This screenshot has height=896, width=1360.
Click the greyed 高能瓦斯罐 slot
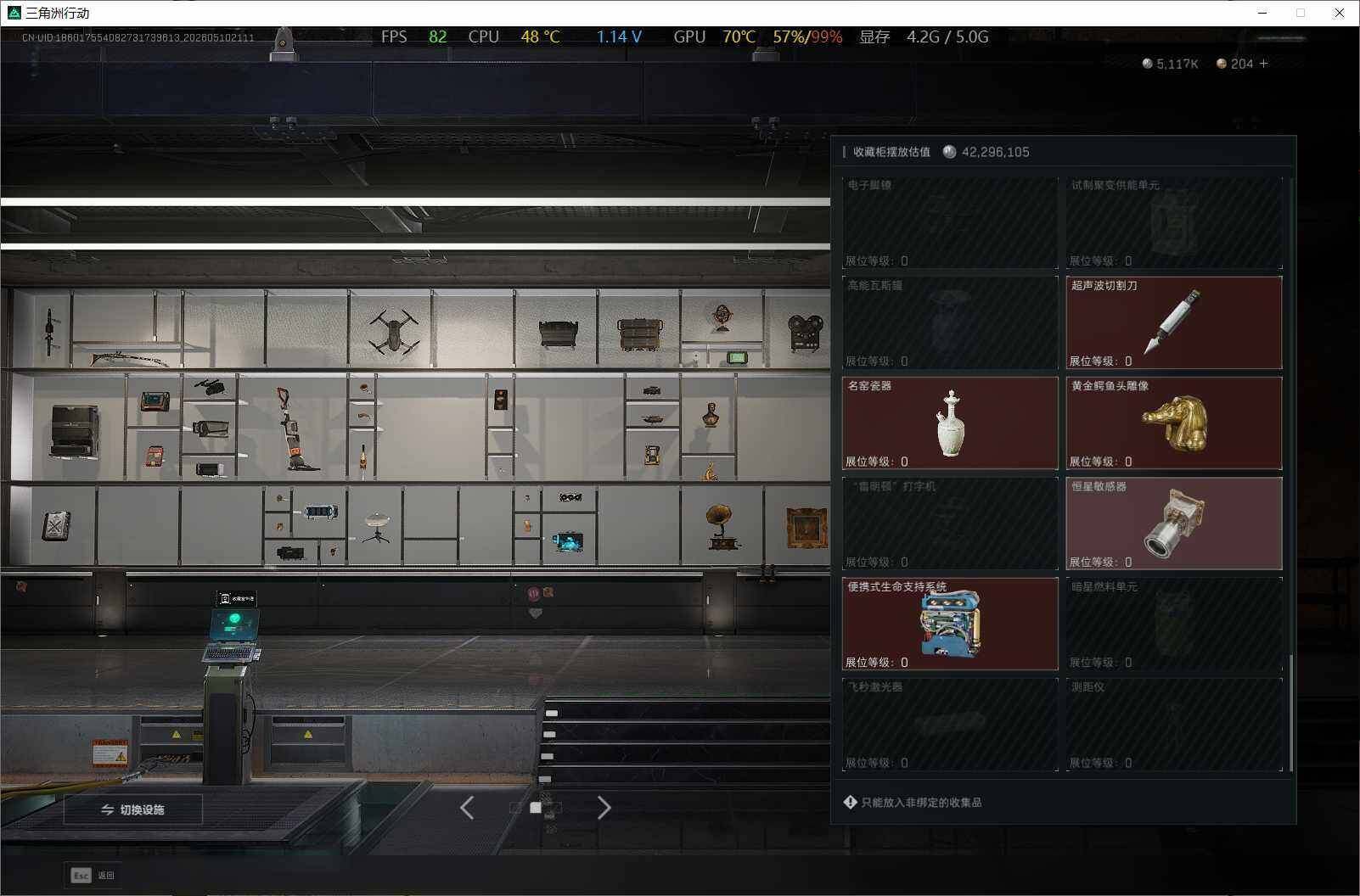[950, 322]
